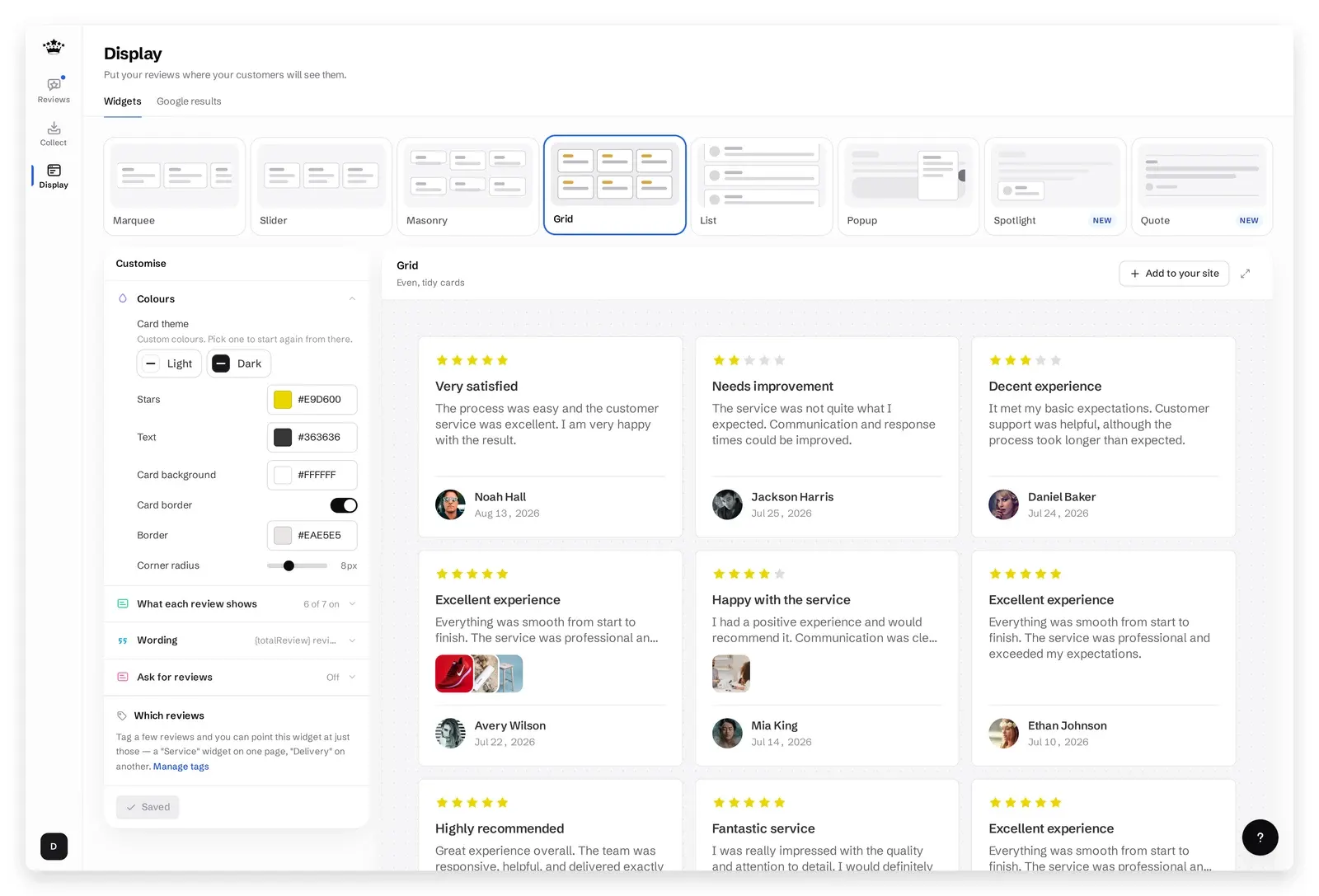Choose the Dark card theme
1319x896 pixels.
pos(238,364)
